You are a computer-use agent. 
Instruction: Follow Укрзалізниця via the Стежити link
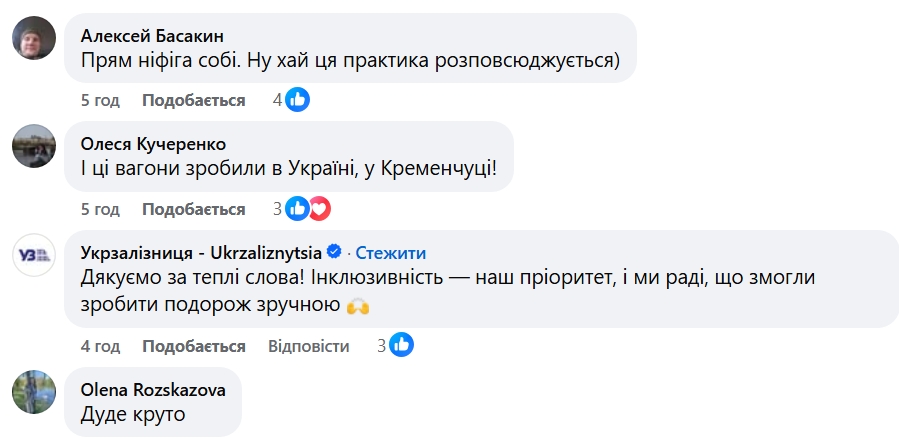[x=391, y=251]
